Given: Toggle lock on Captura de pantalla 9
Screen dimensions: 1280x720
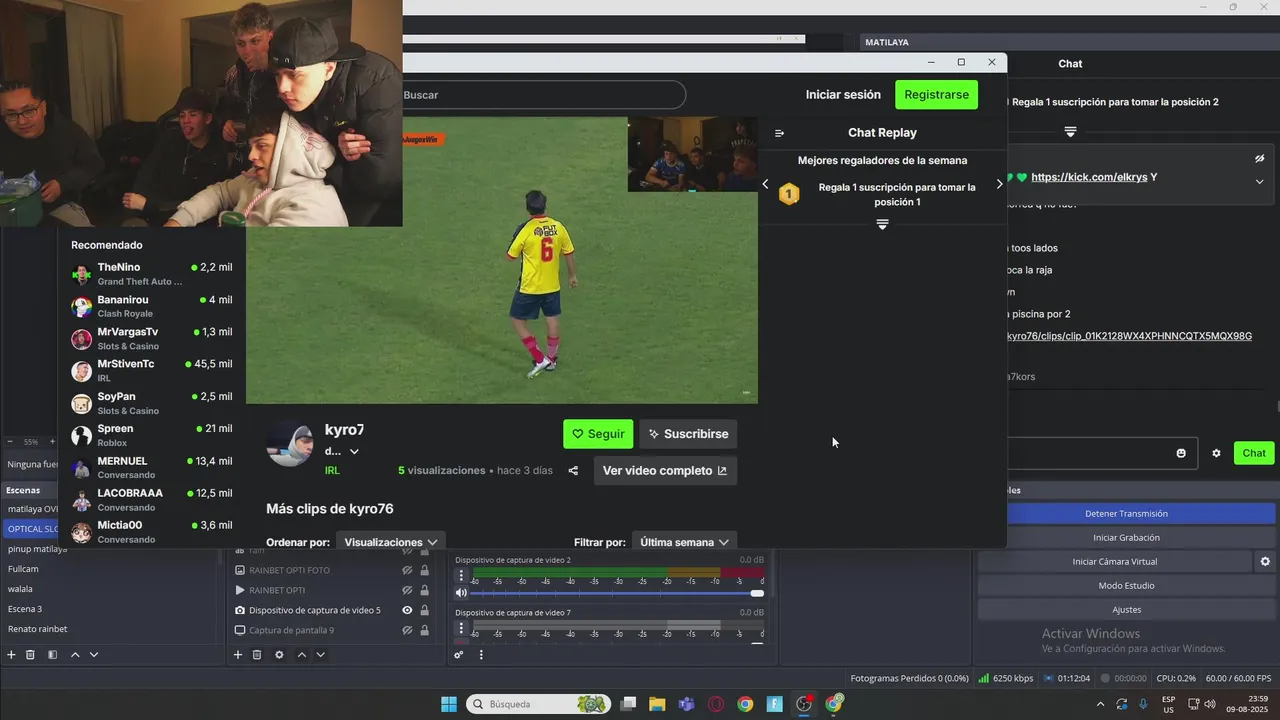Looking at the screenshot, I should pos(424,630).
